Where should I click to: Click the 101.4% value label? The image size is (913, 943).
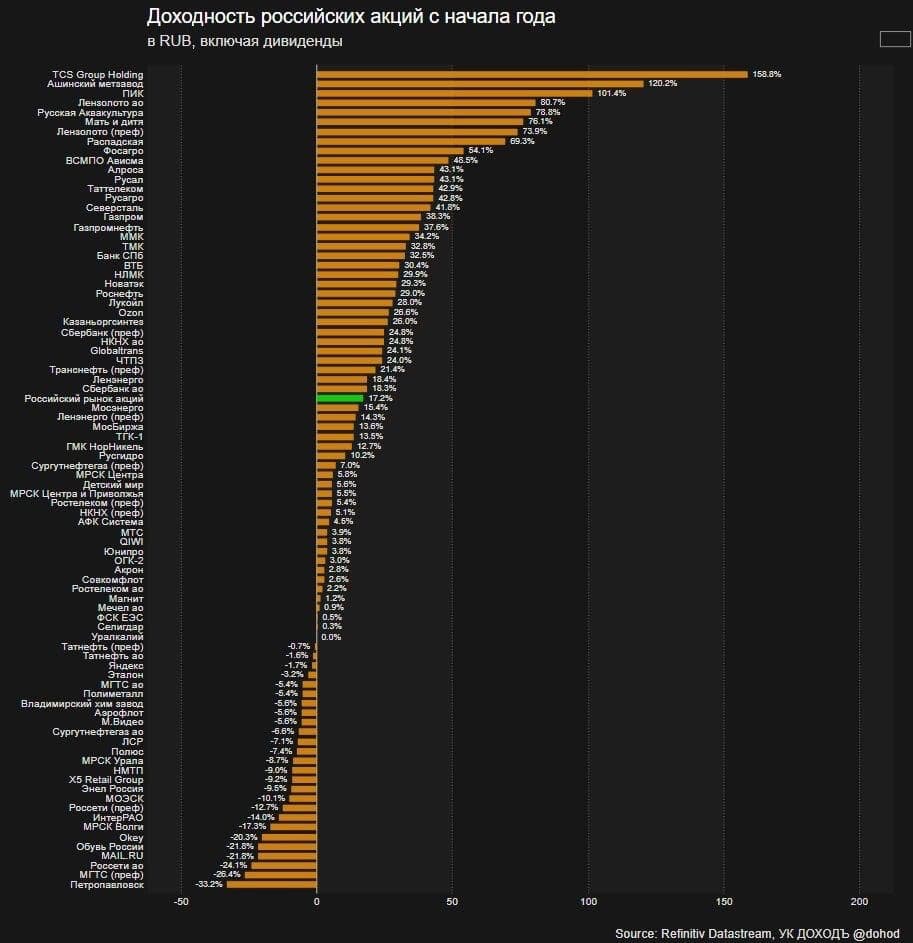tap(612, 93)
